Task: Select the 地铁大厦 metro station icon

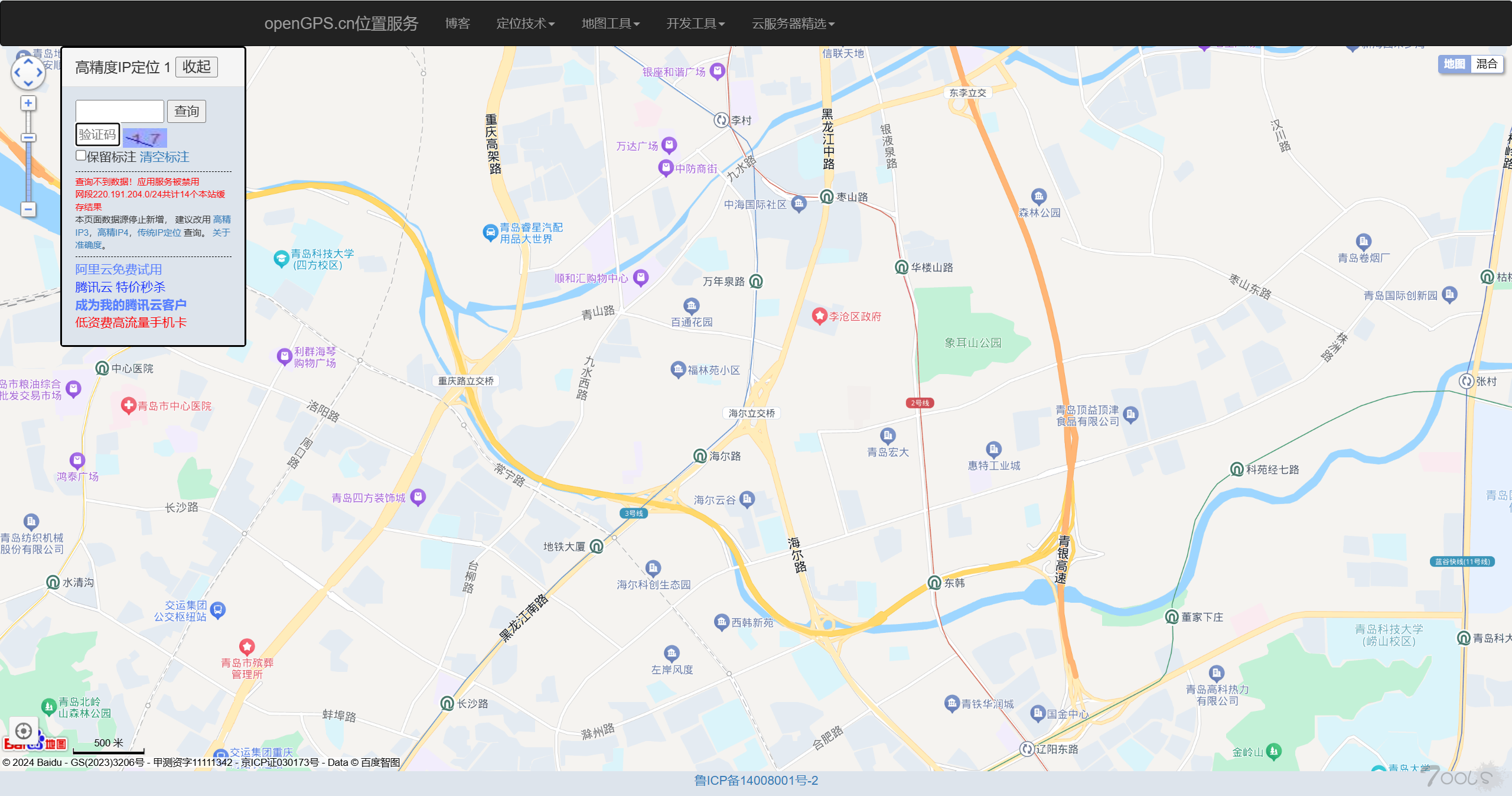Action: coord(597,546)
